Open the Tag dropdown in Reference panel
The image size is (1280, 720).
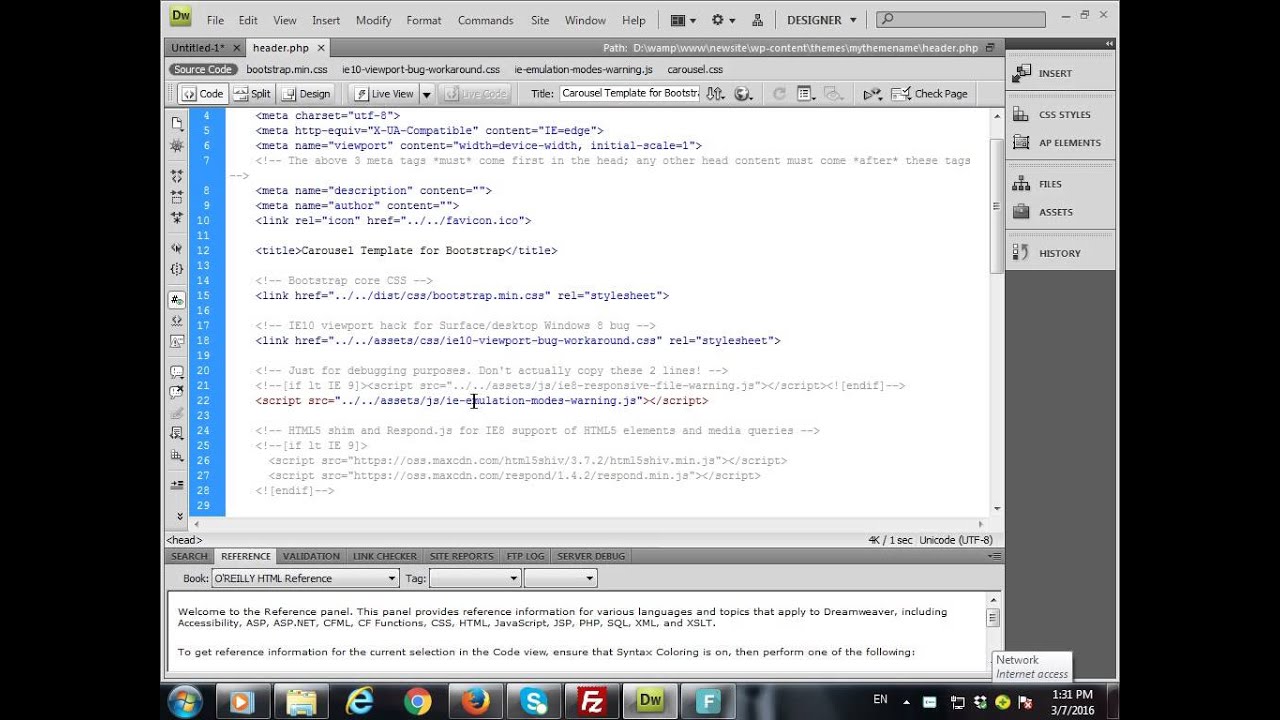click(475, 578)
